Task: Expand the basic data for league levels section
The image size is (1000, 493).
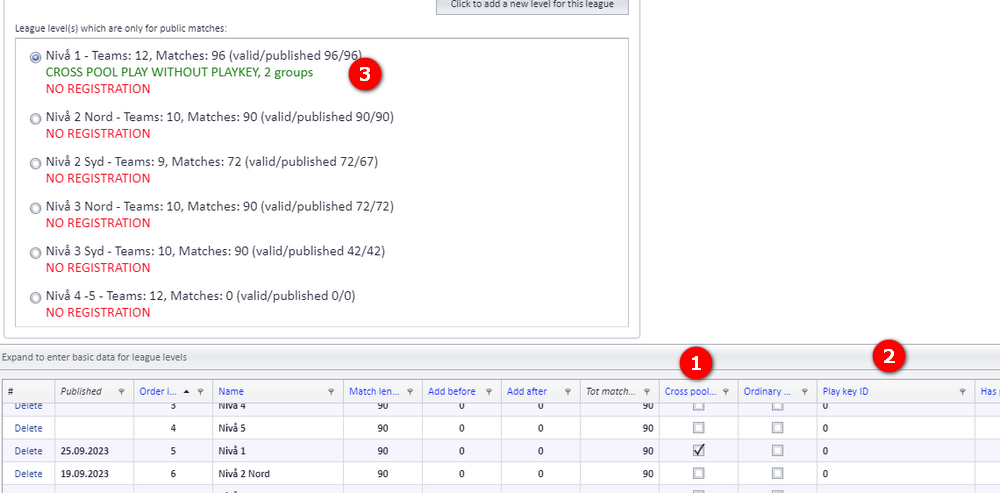Action: (x=500, y=357)
